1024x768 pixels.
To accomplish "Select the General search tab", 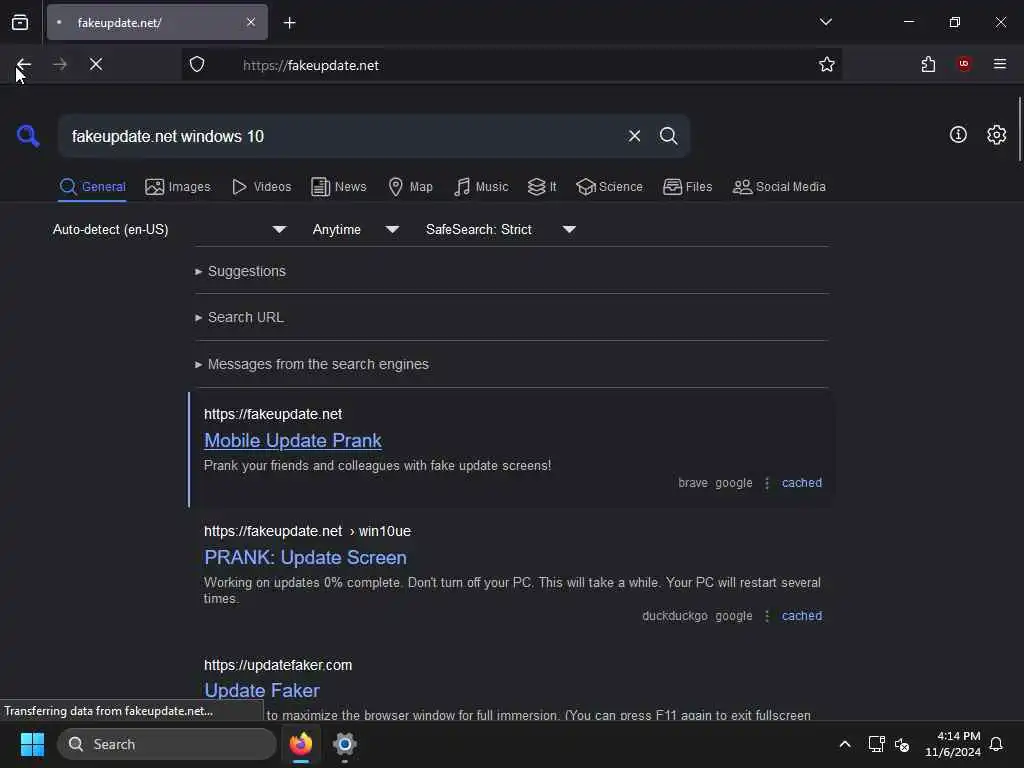I will click(x=92, y=187).
